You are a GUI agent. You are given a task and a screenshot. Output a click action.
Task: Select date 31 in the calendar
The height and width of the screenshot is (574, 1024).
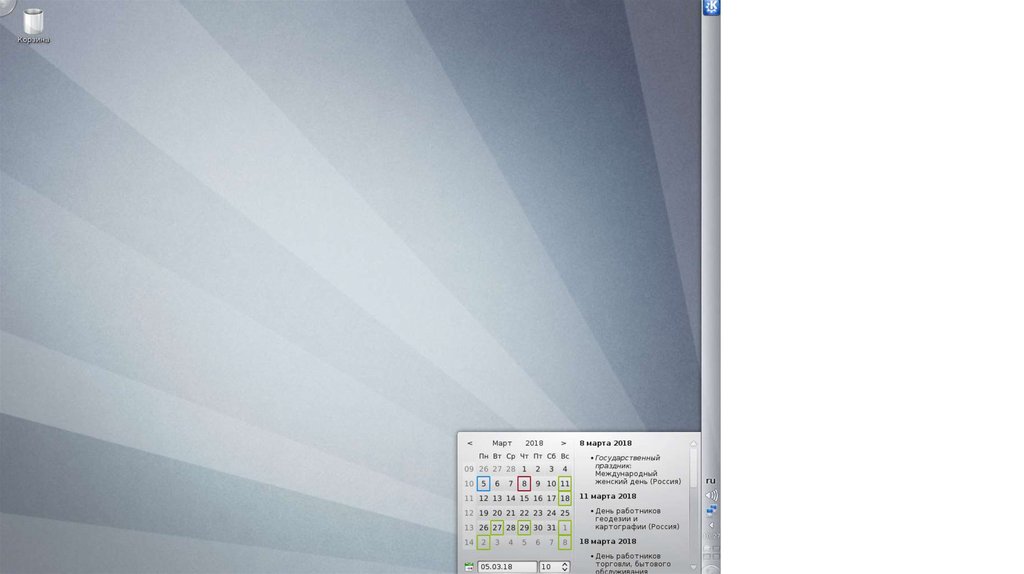pos(551,528)
